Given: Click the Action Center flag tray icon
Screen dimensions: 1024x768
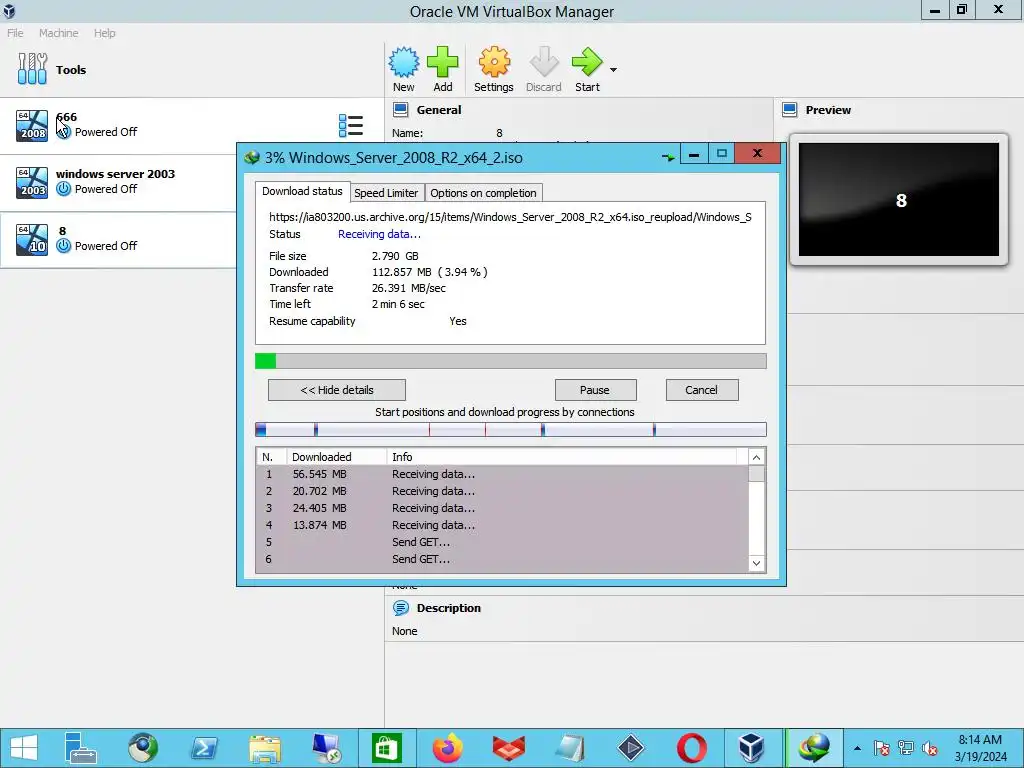Looking at the screenshot, I should pyautogui.click(x=882, y=748).
